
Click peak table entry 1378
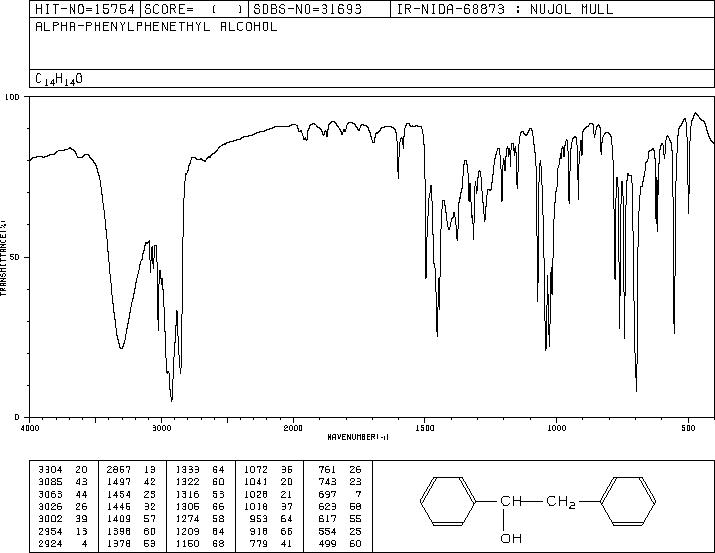pyautogui.click(x=119, y=544)
